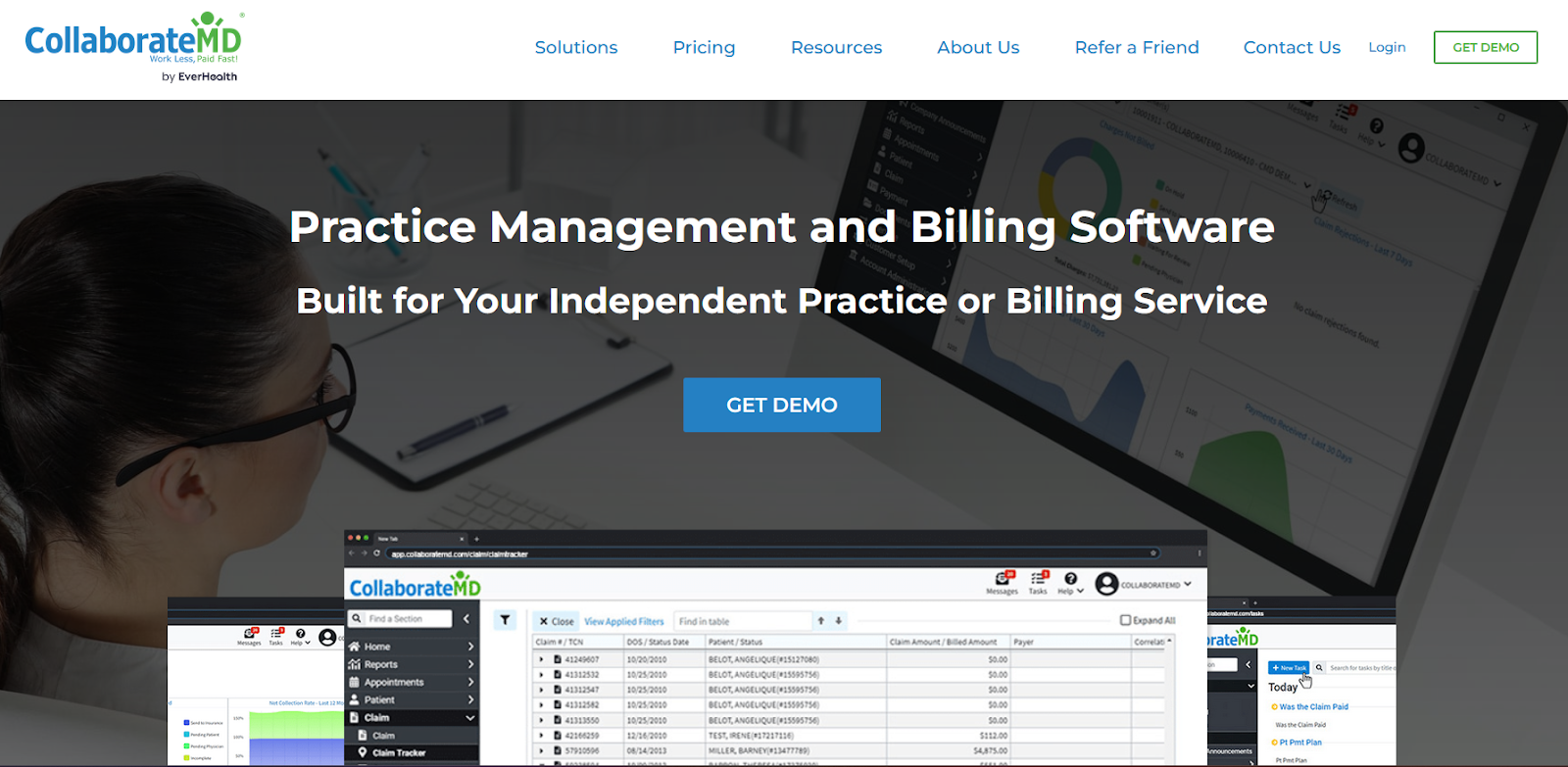The width and height of the screenshot is (1568, 767).
Task: Open the Pt Pmt Plan task link
Action: coord(1300,743)
